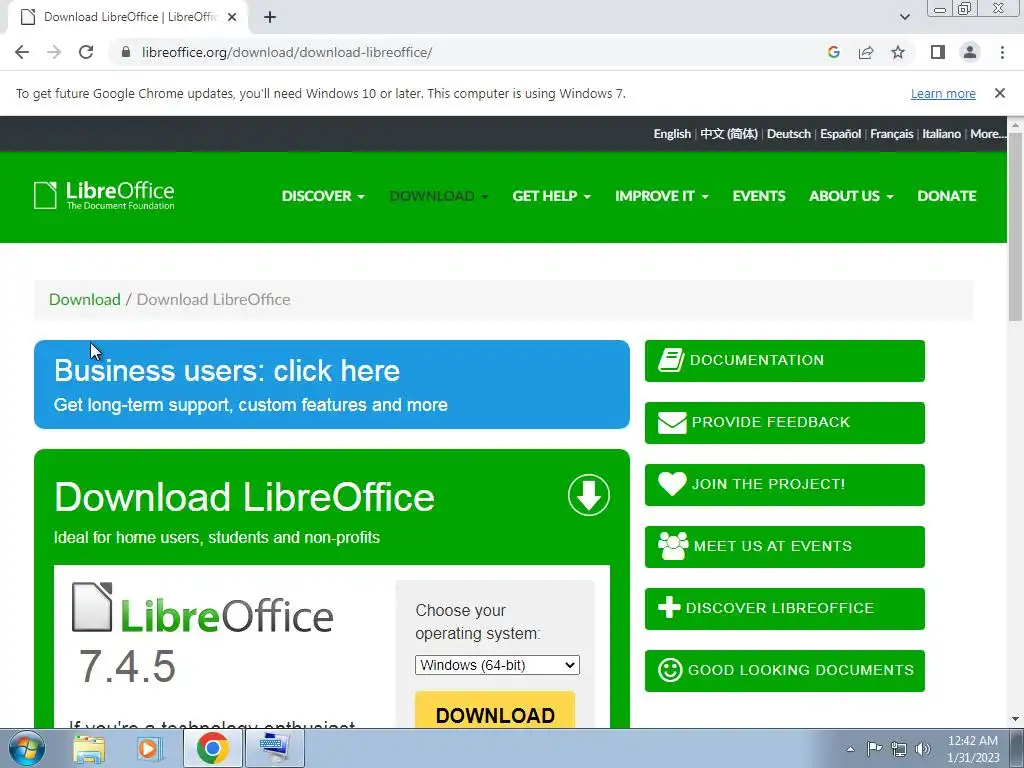
Task: Expand the ABOUT US menu
Action: [x=851, y=196]
